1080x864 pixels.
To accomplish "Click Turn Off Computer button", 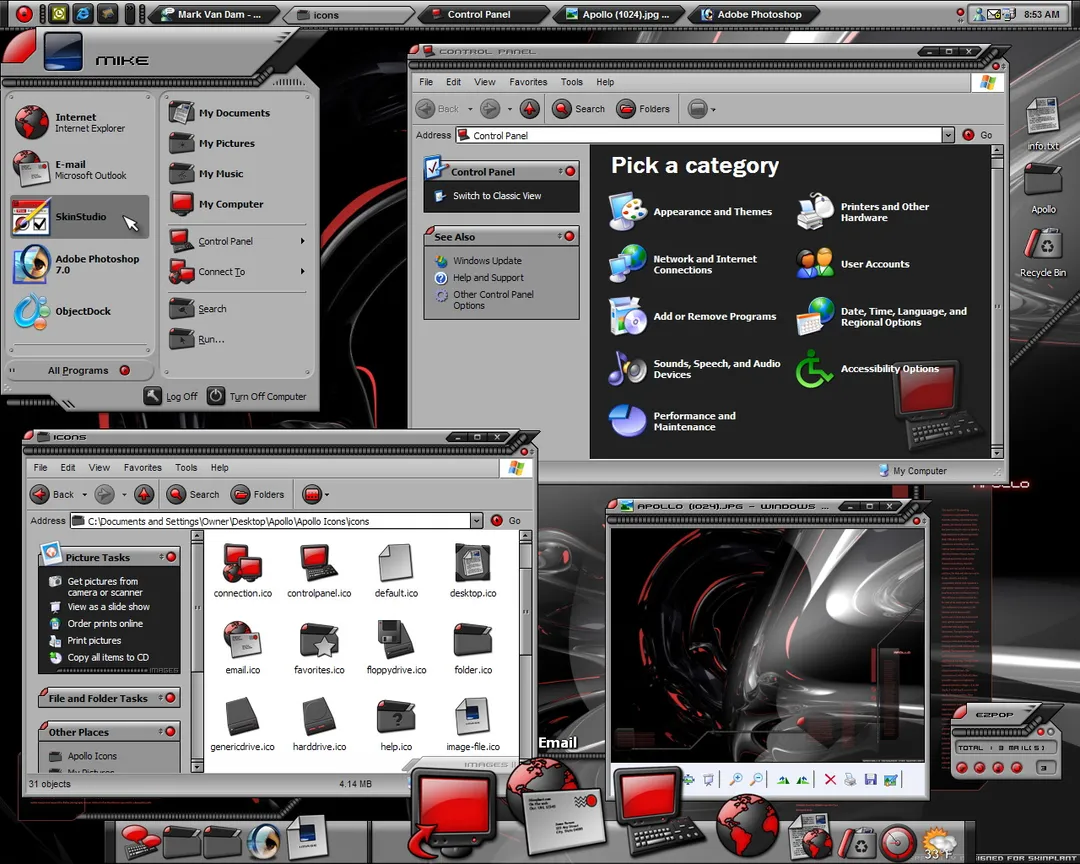I will 257,396.
